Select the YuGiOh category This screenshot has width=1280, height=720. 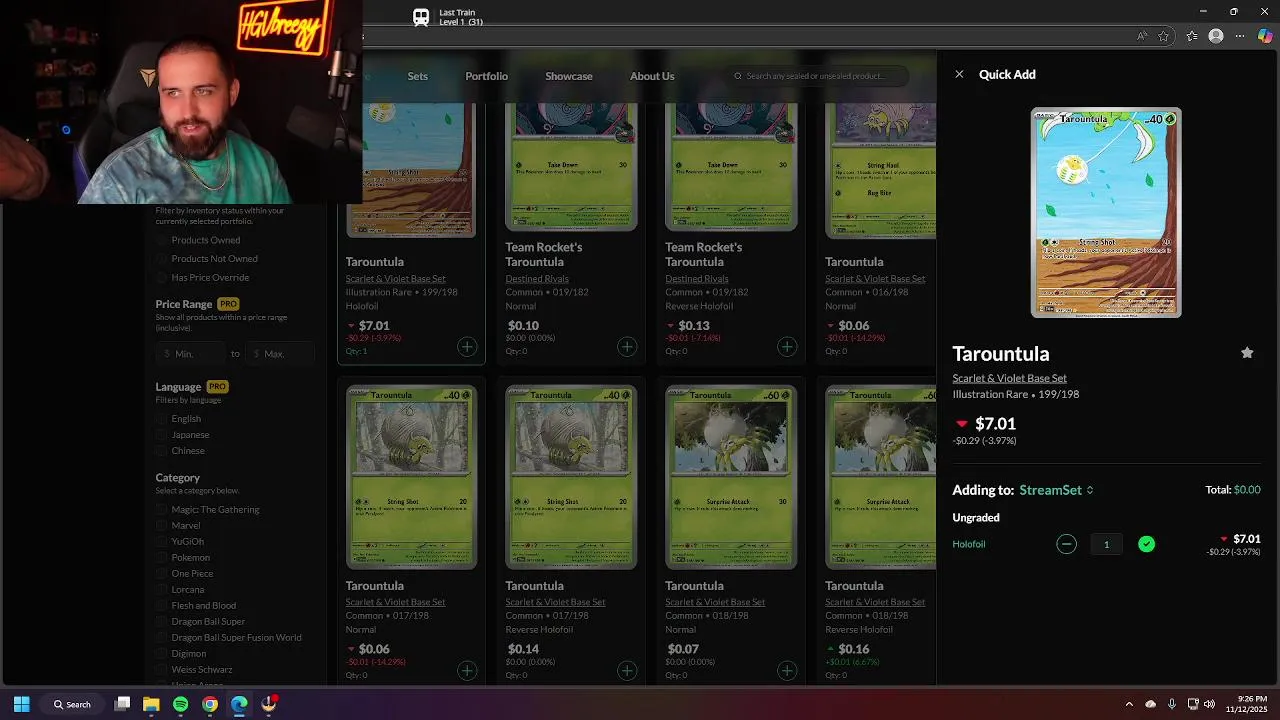tap(161, 542)
